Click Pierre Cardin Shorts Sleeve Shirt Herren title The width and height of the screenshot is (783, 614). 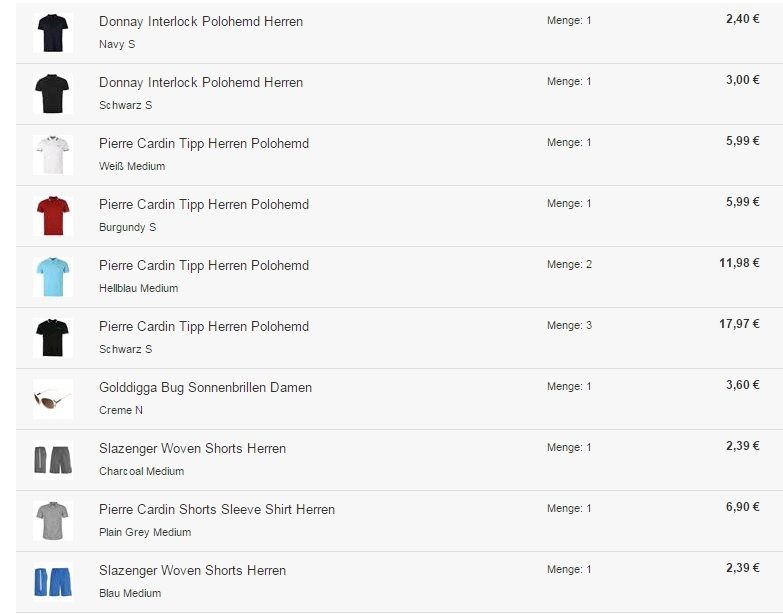click(x=216, y=509)
